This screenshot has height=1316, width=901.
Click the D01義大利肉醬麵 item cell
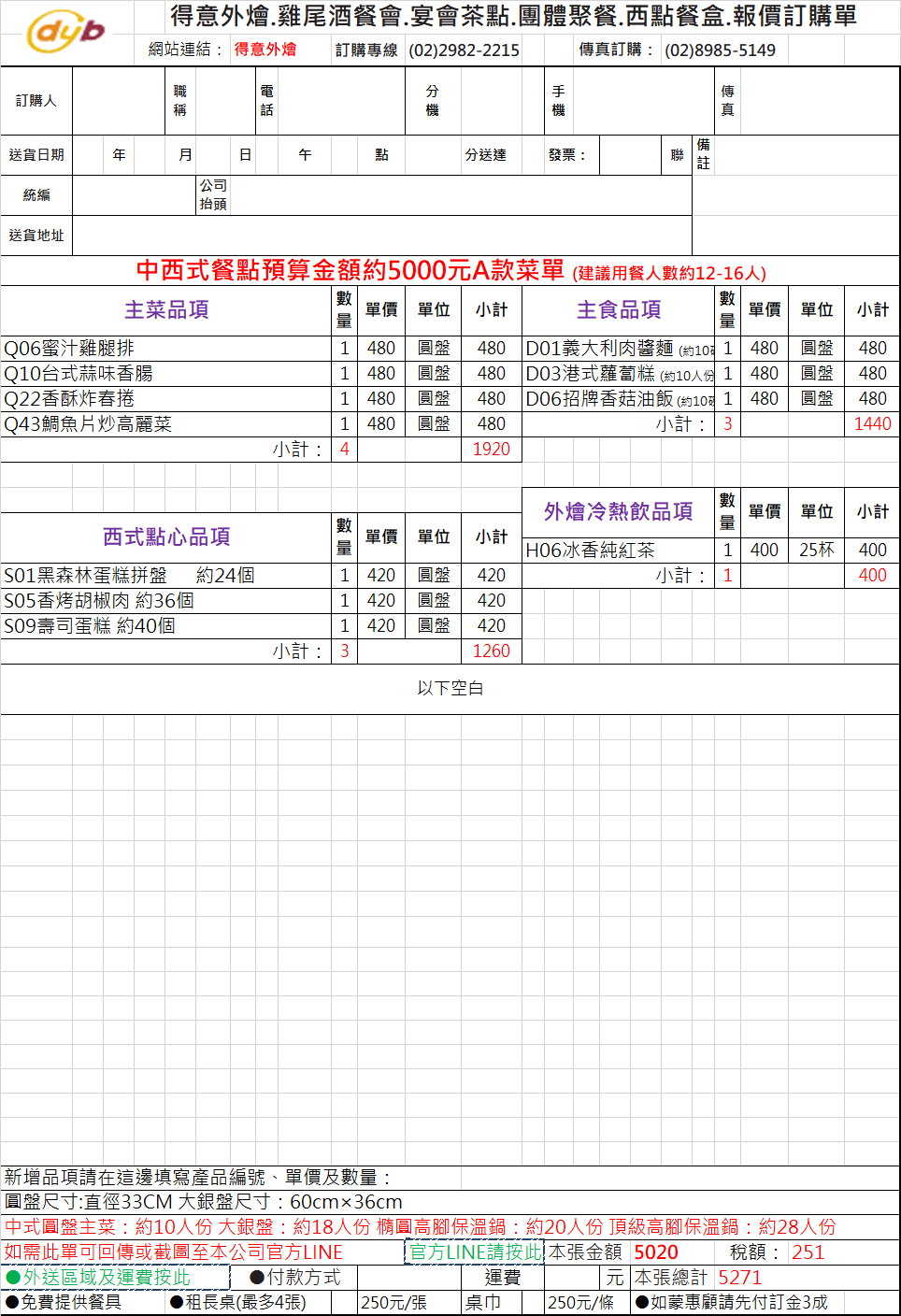tap(619, 349)
